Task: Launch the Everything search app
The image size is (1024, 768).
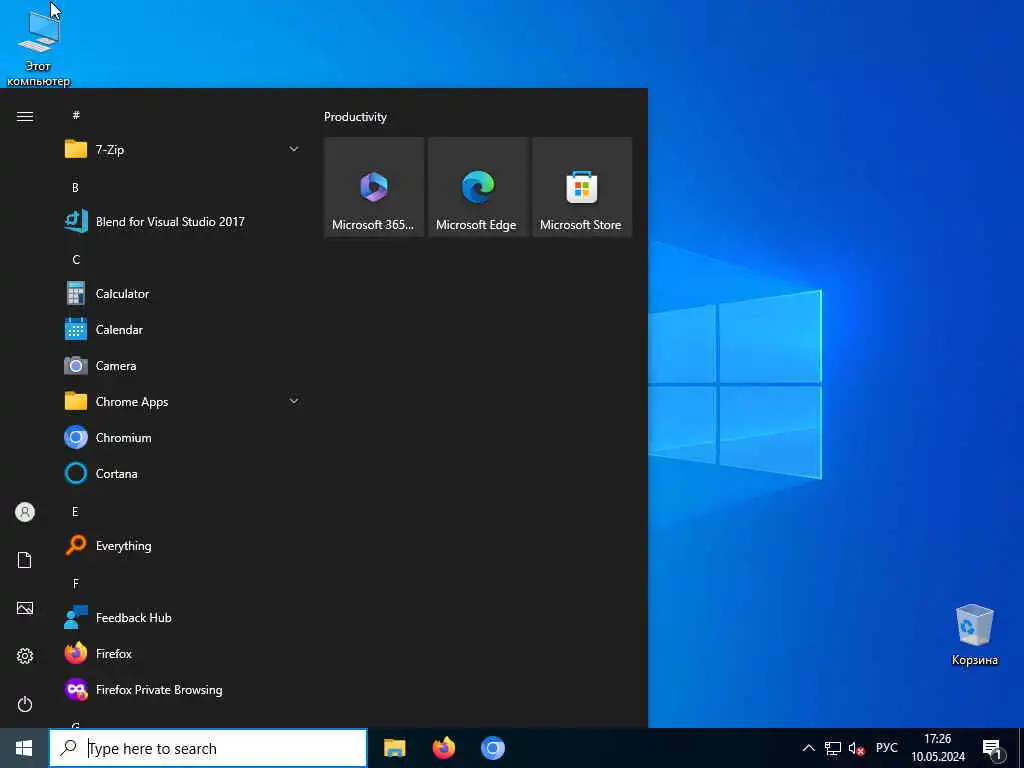Action: (x=182, y=545)
